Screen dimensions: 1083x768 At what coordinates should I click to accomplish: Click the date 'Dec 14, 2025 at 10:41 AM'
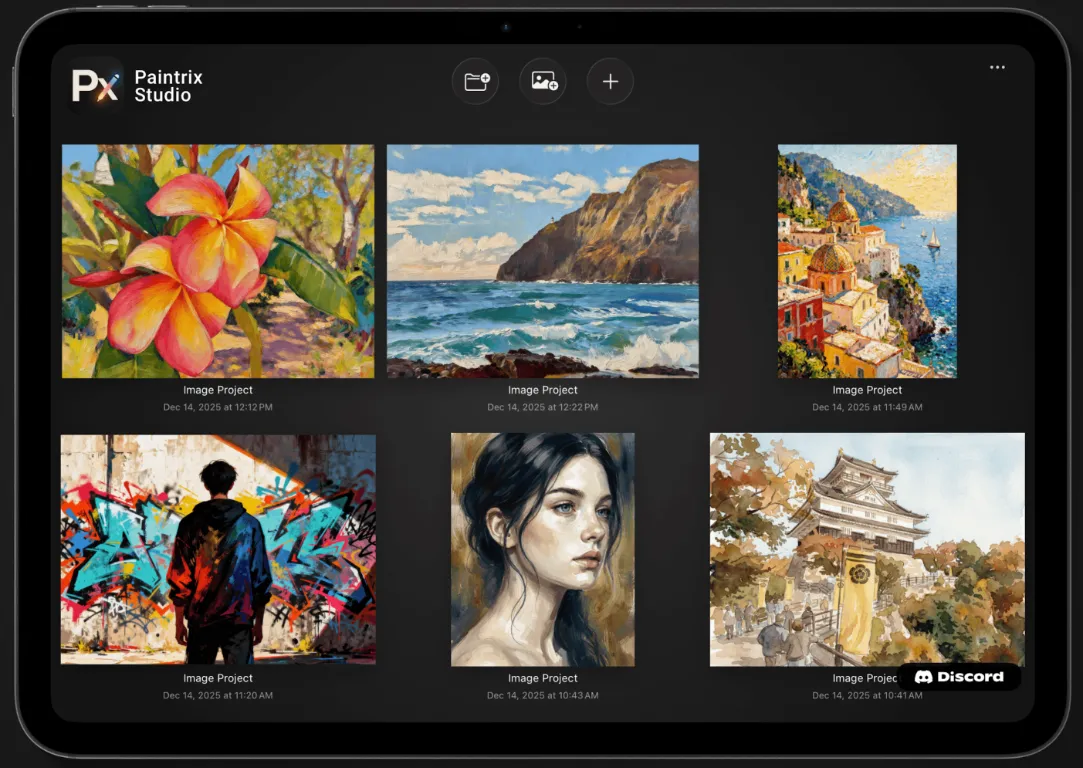point(868,695)
